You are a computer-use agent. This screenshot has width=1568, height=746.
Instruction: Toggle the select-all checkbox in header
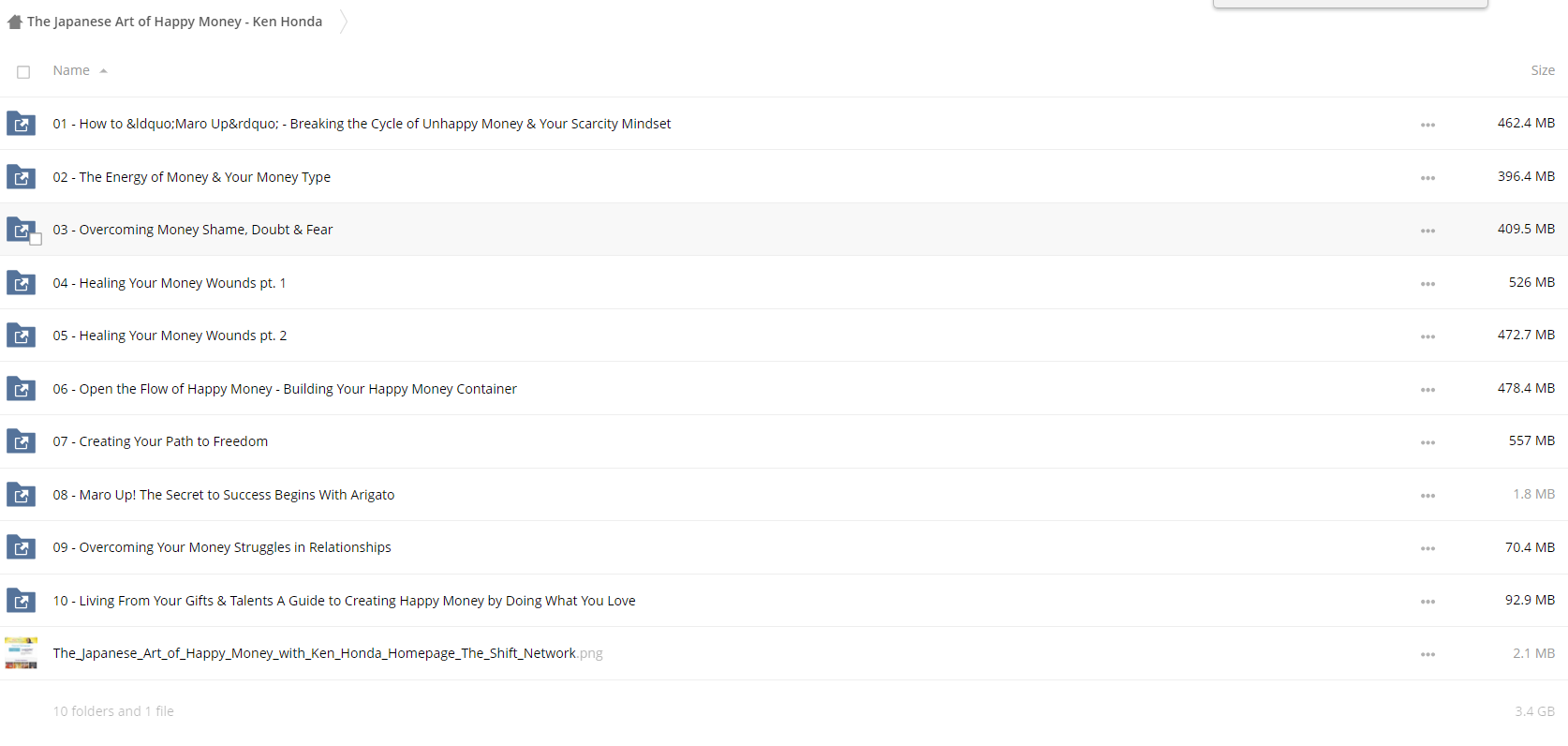(23, 72)
